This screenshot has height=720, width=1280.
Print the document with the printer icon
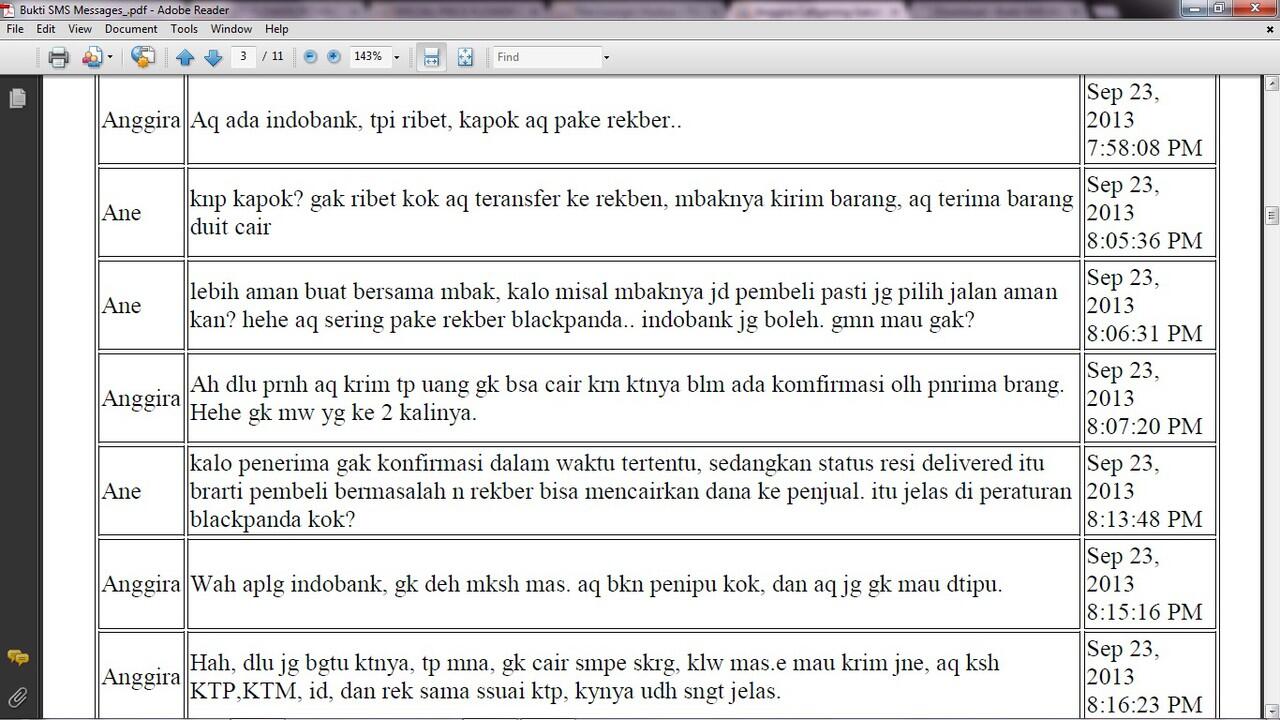tap(58, 57)
